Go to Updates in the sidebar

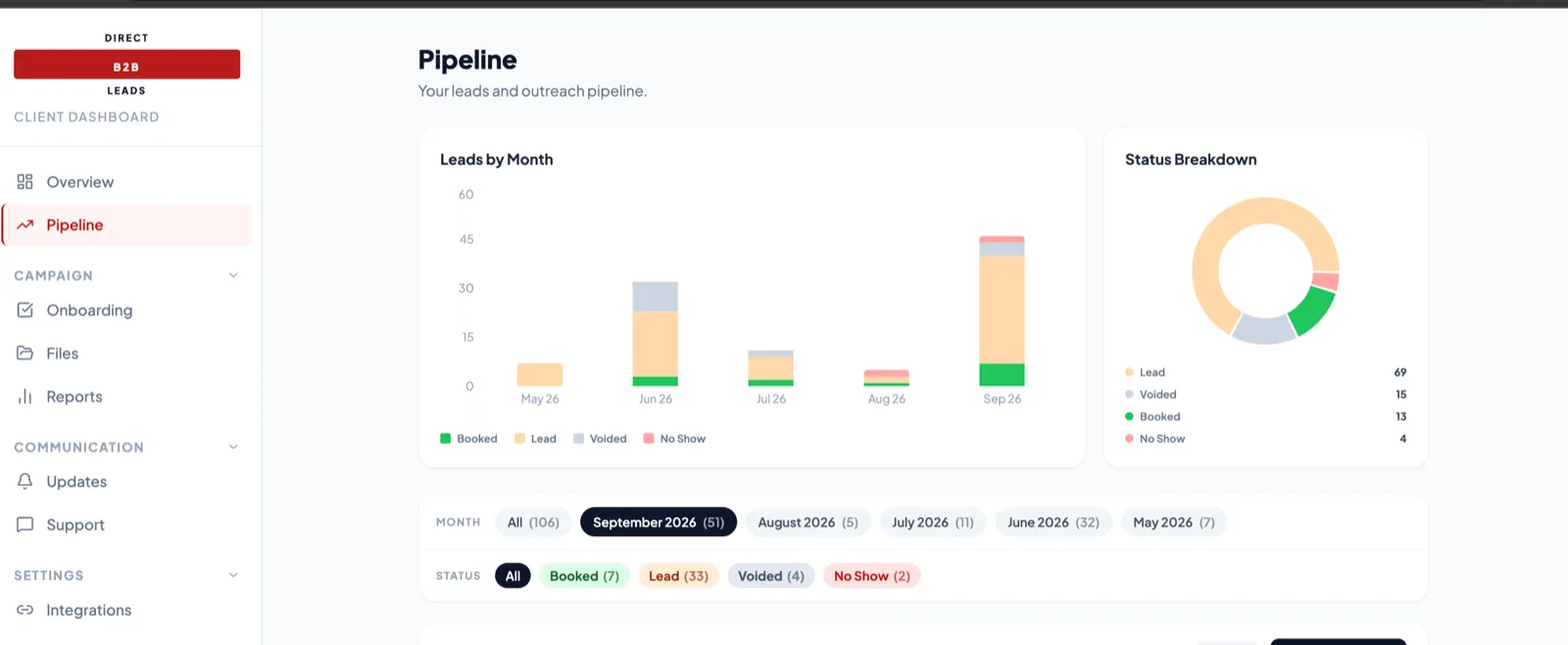click(127, 481)
